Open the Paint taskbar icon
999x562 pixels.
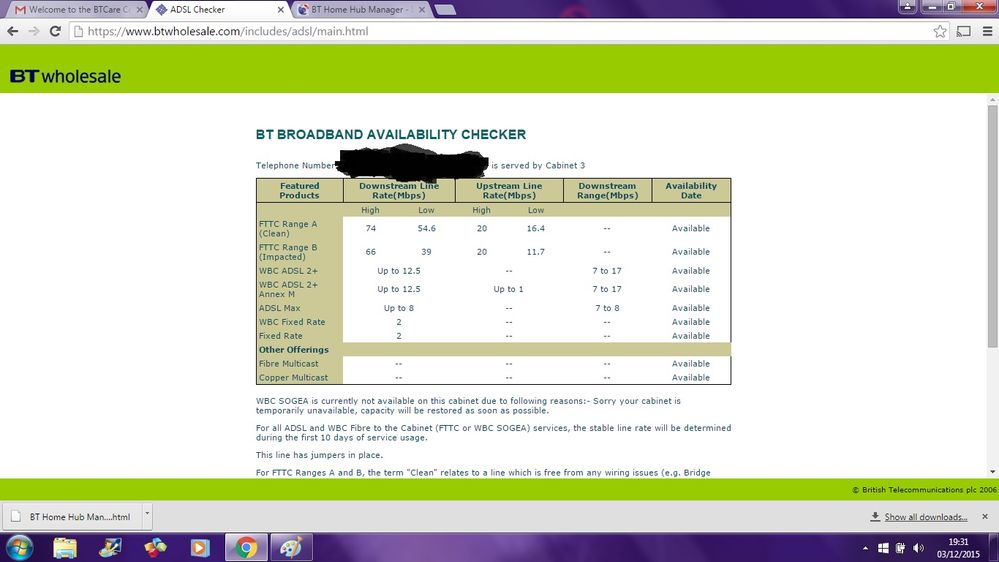[x=291, y=547]
